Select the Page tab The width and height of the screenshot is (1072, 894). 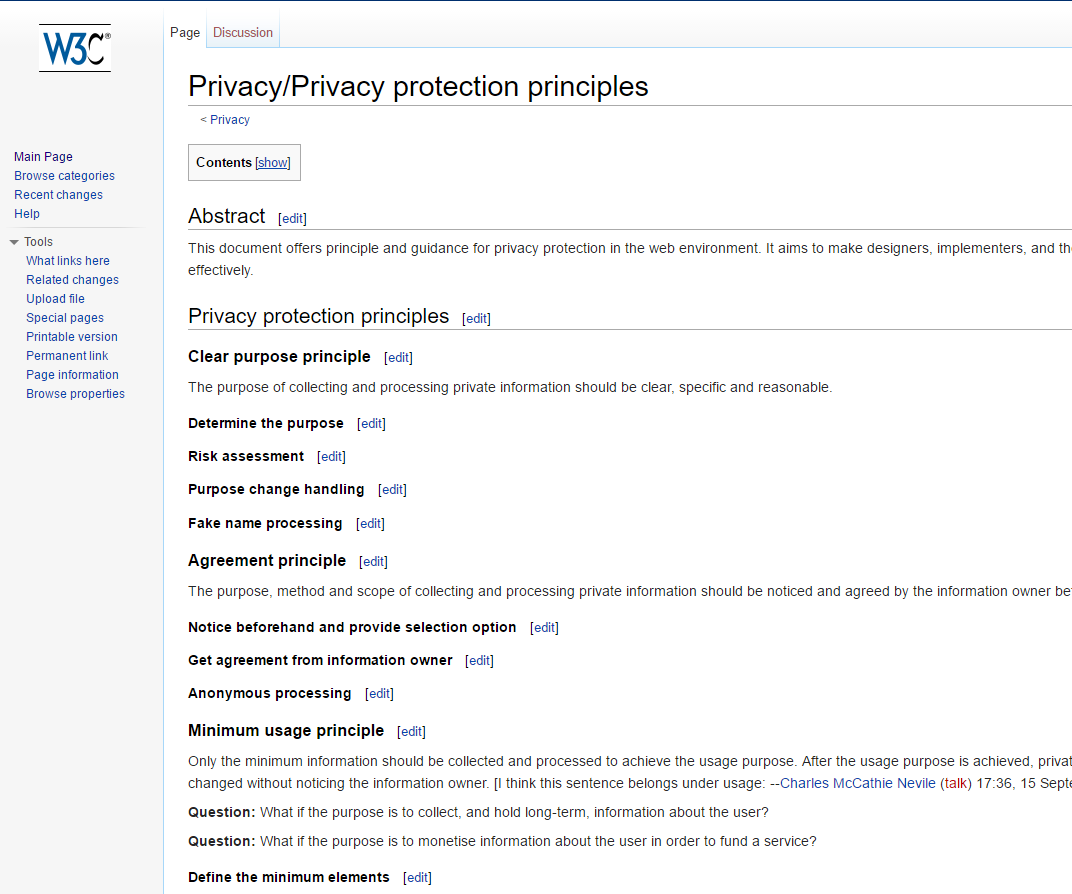tap(185, 33)
